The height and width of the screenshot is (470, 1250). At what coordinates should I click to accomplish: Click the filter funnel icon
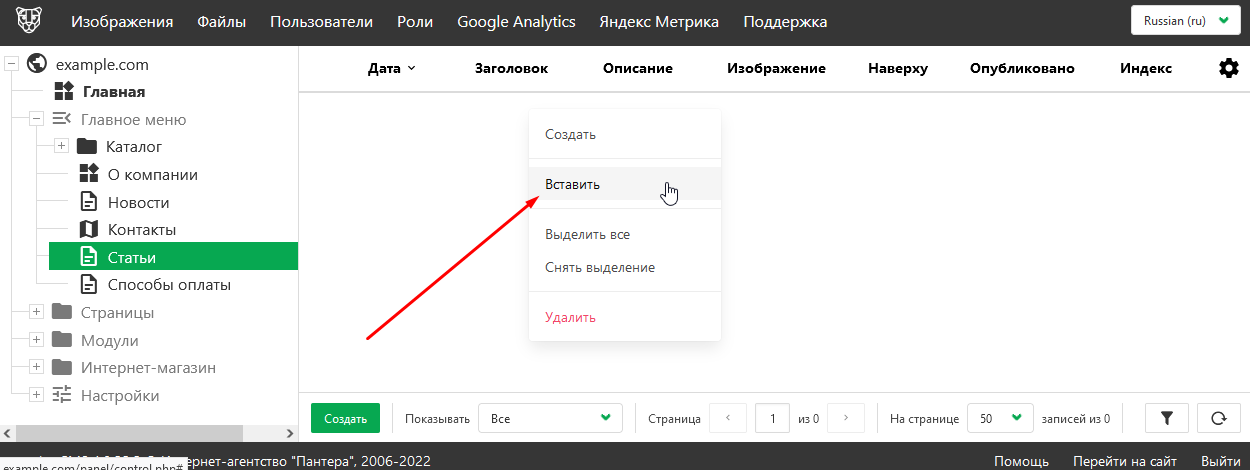point(1166,418)
